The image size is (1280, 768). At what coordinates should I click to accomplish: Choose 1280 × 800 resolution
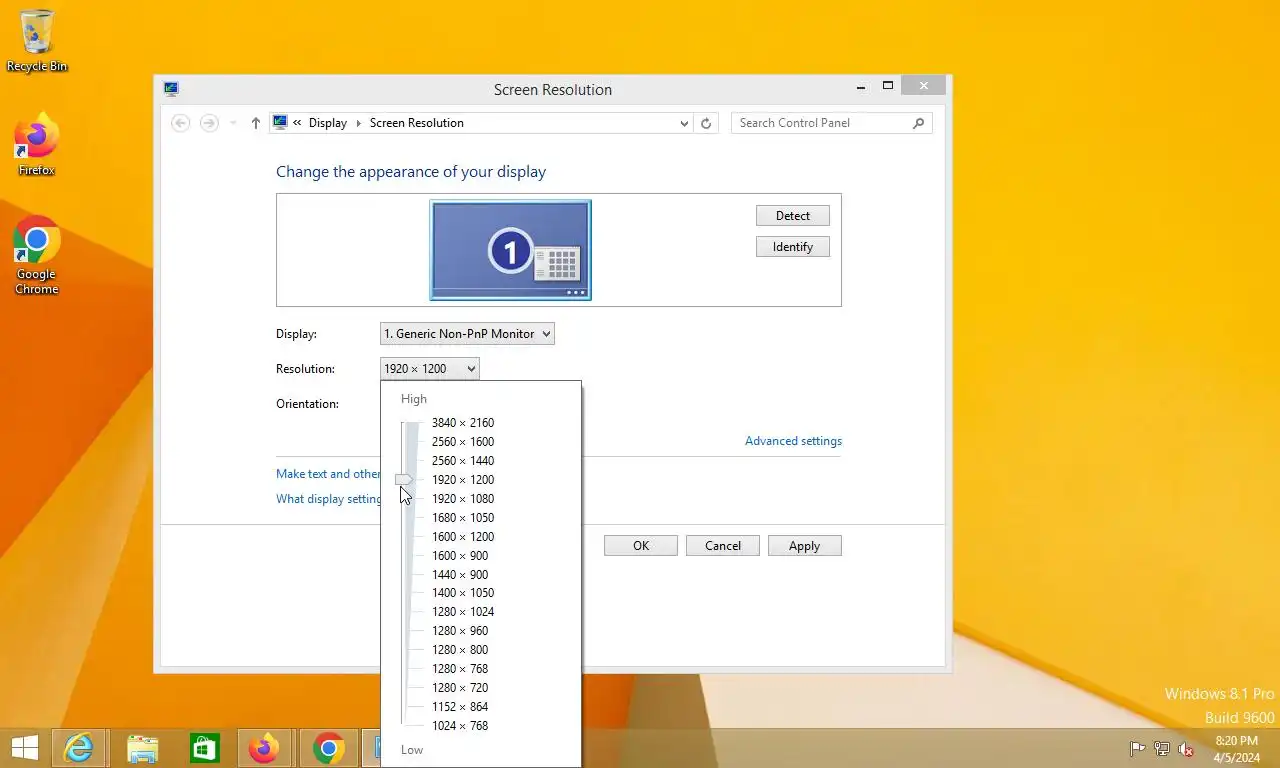460,650
